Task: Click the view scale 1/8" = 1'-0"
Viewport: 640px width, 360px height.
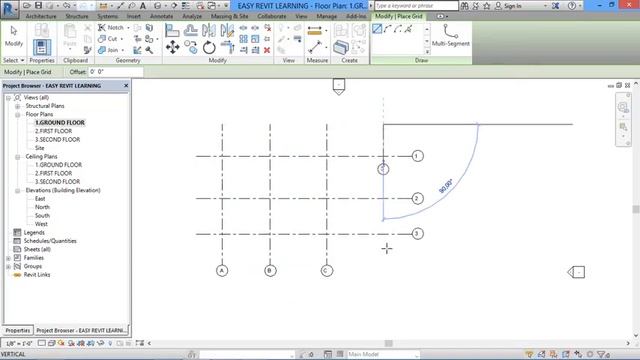Action: tap(19, 343)
